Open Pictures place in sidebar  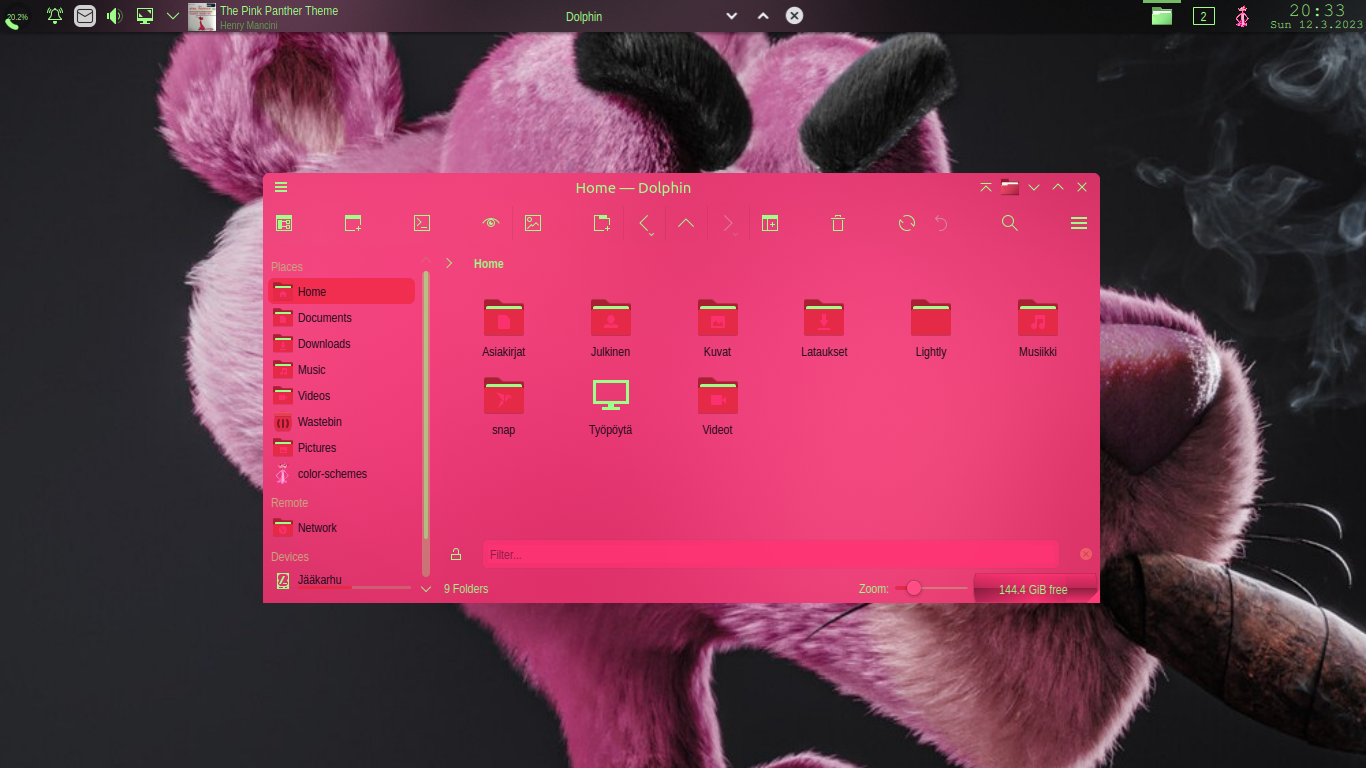(341, 447)
